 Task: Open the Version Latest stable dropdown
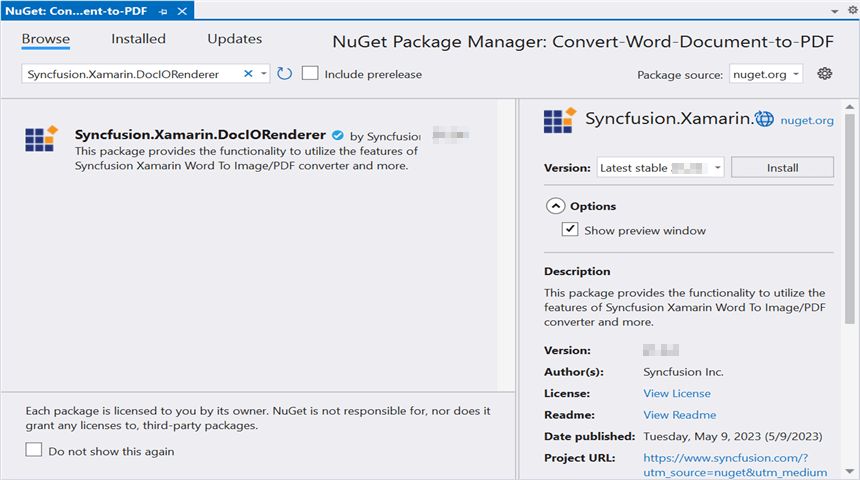[x=660, y=167]
